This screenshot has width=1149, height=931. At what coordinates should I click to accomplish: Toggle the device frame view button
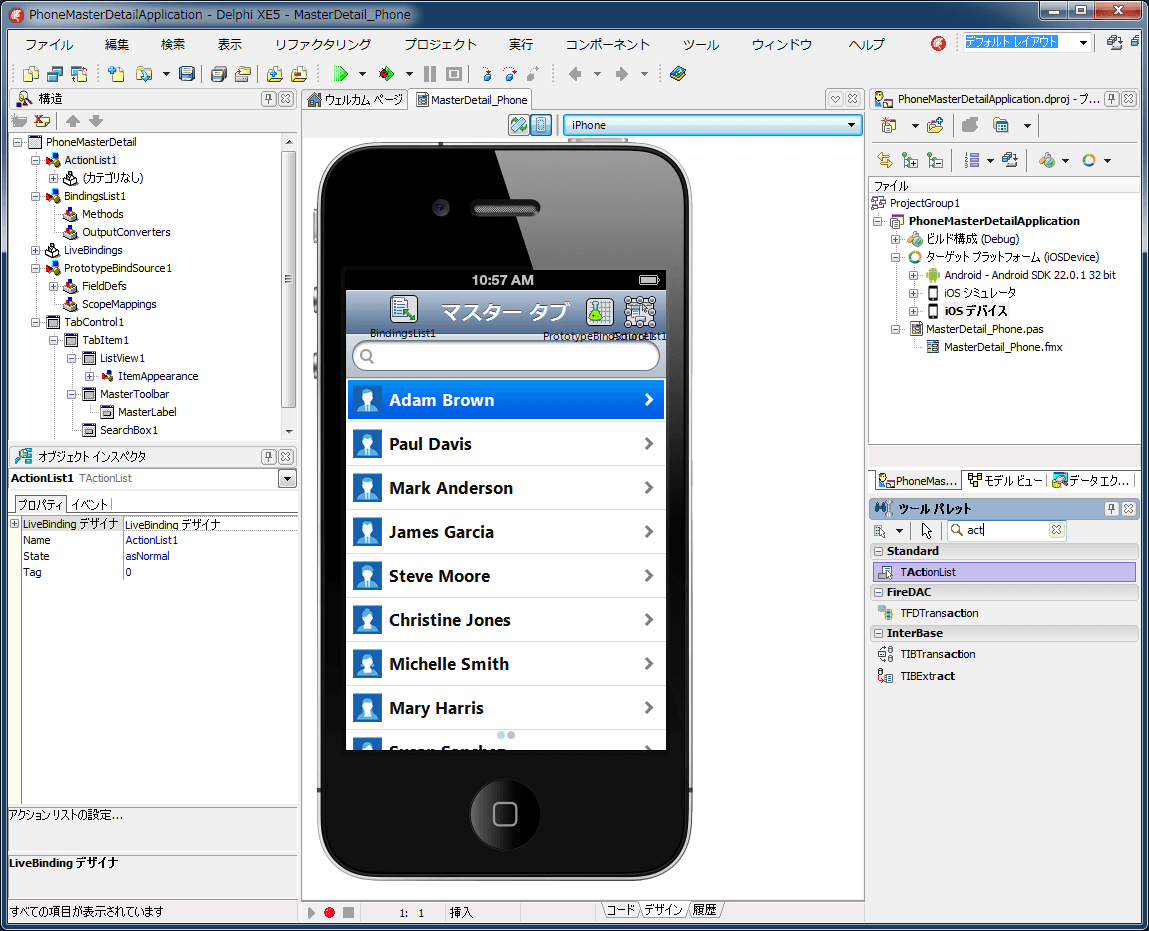pyautogui.click(x=541, y=125)
